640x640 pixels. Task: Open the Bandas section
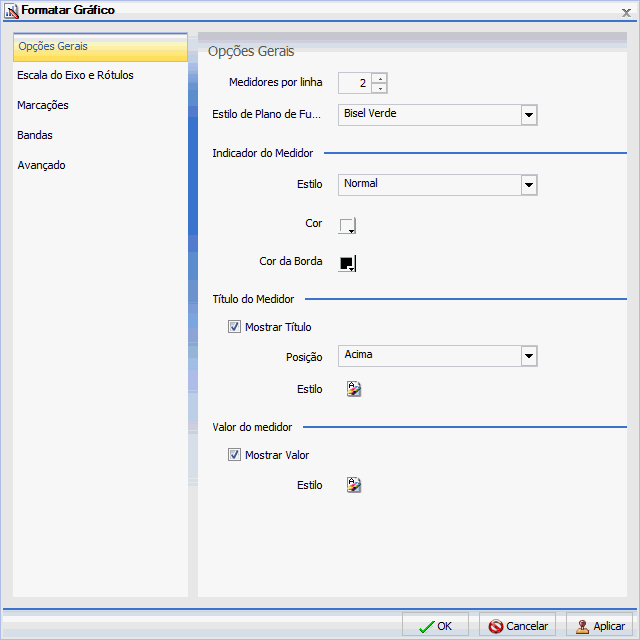point(35,135)
